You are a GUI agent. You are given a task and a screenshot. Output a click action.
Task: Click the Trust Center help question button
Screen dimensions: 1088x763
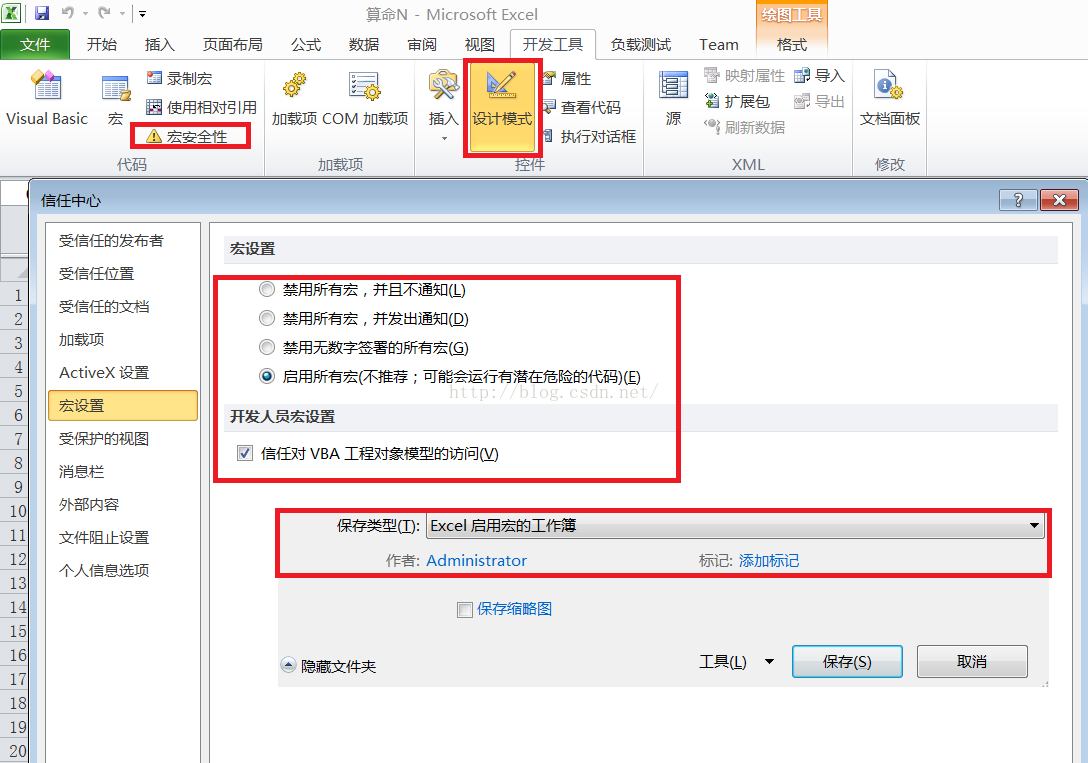click(1018, 200)
